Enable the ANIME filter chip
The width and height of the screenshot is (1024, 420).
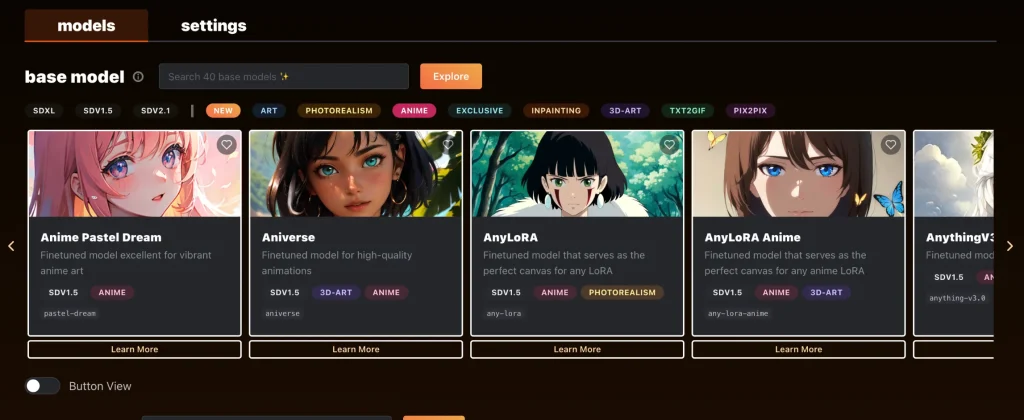coord(413,111)
